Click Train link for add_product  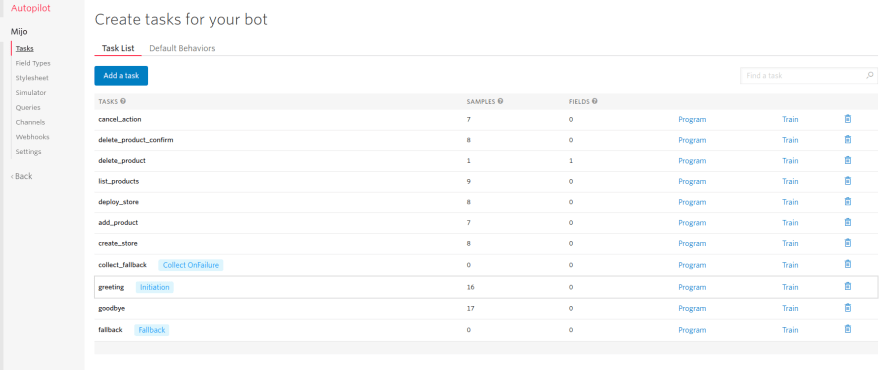pos(790,223)
